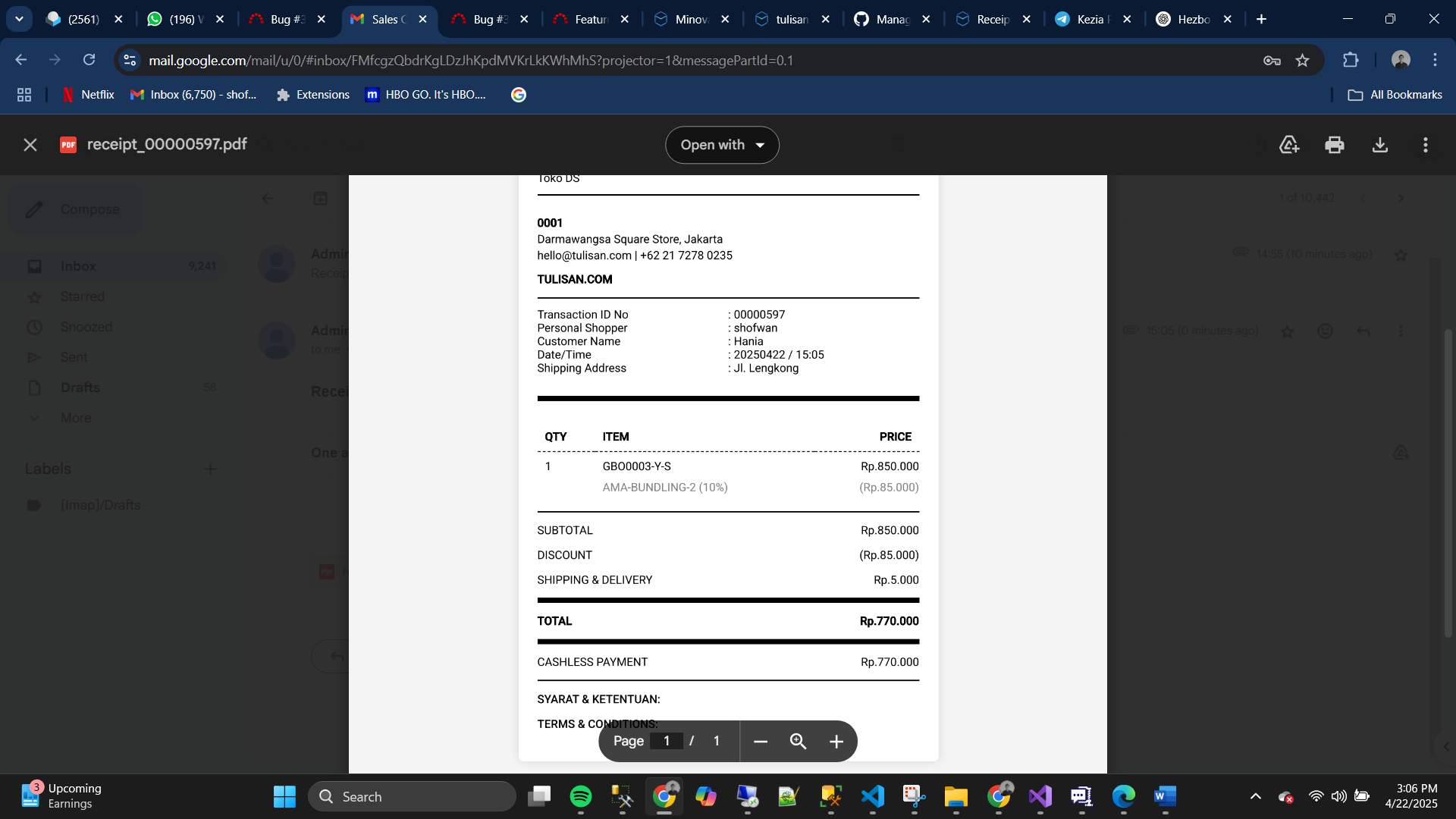The width and height of the screenshot is (1456, 819).
Task: Open Microsoft Word from taskbar
Action: click(x=1165, y=796)
